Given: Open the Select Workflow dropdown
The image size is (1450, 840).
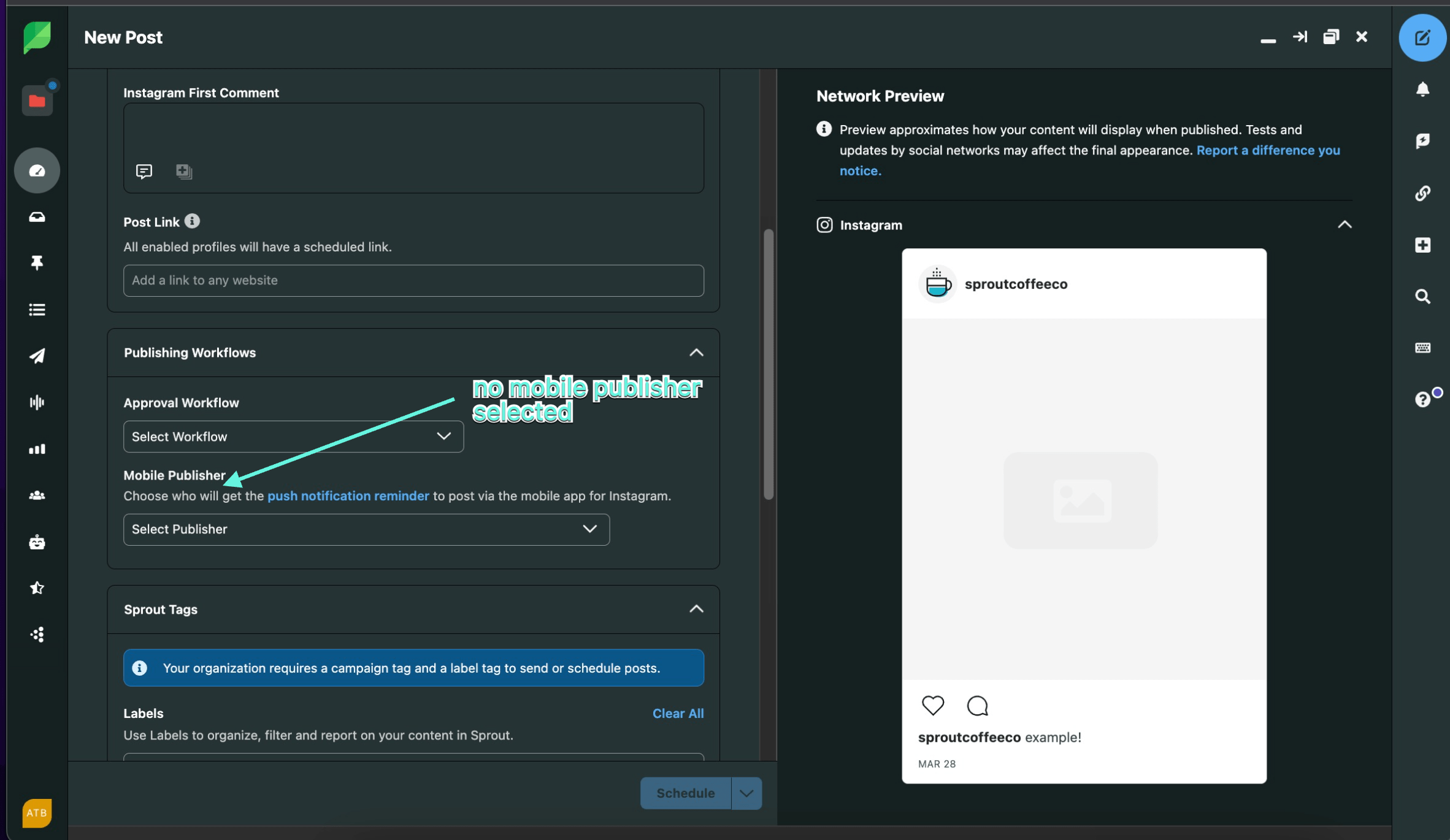Looking at the screenshot, I should pos(293,437).
